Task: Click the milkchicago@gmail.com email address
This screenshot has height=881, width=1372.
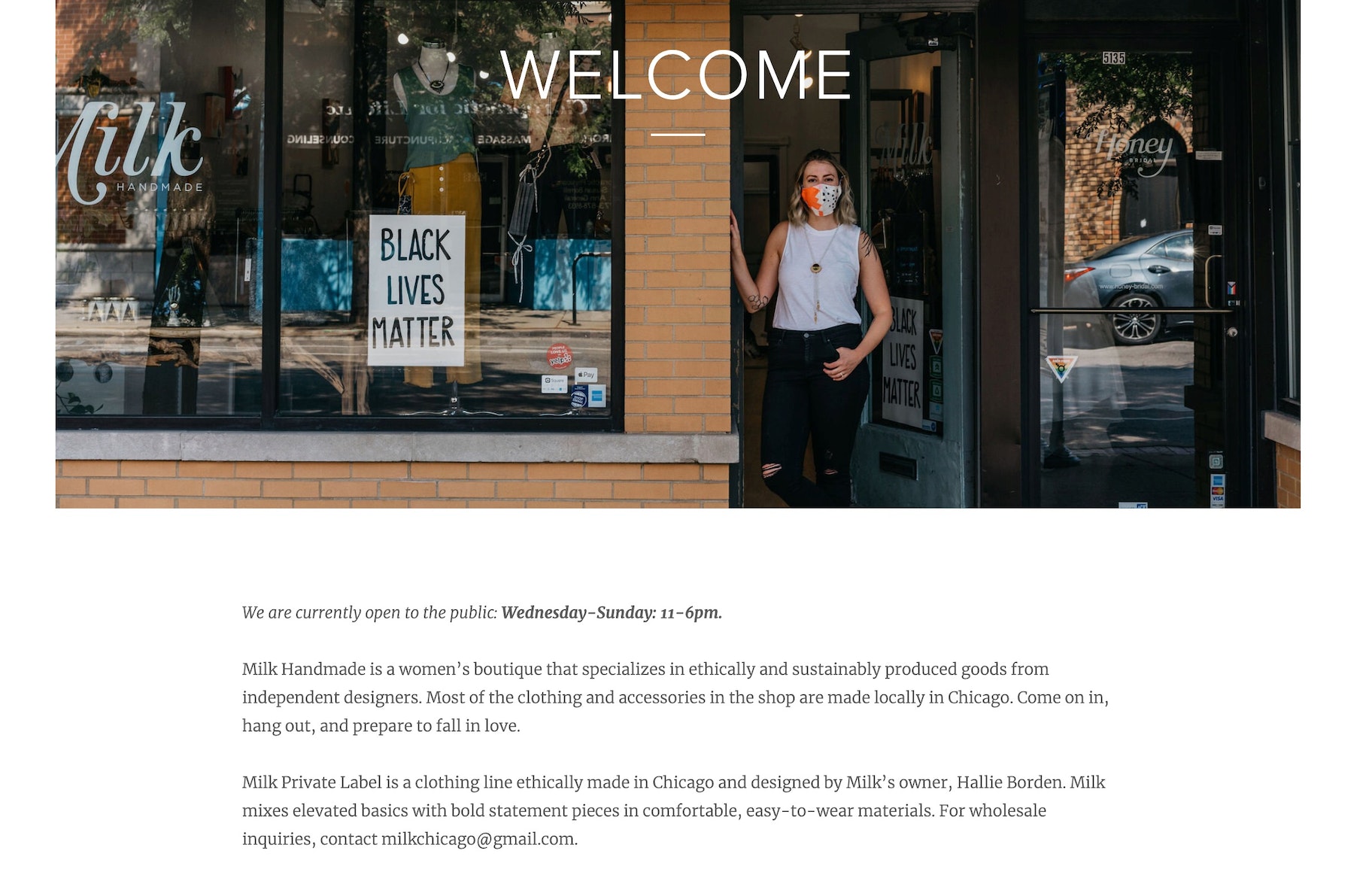Action: click(x=478, y=839)
